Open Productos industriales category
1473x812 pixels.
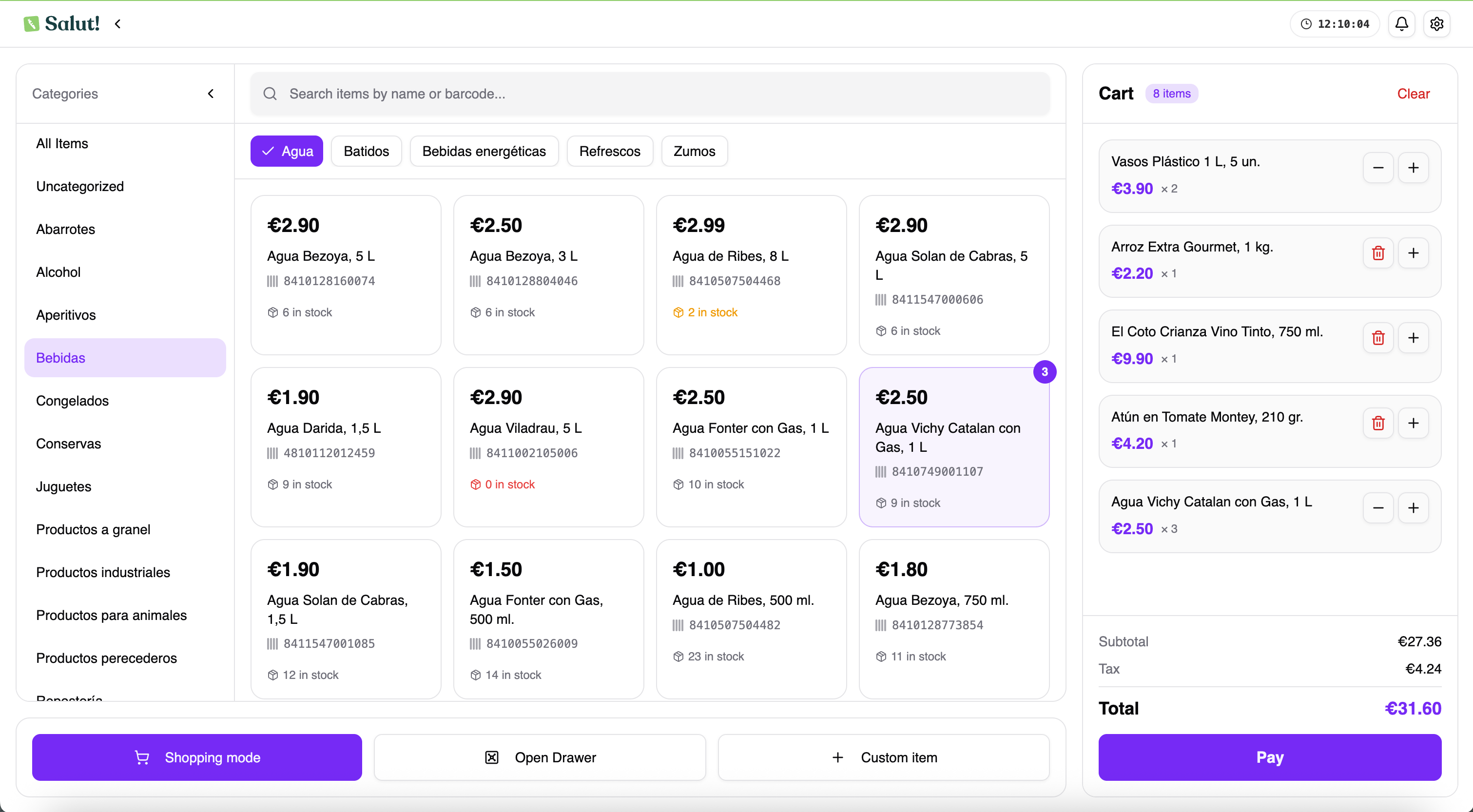coord(125,572)
